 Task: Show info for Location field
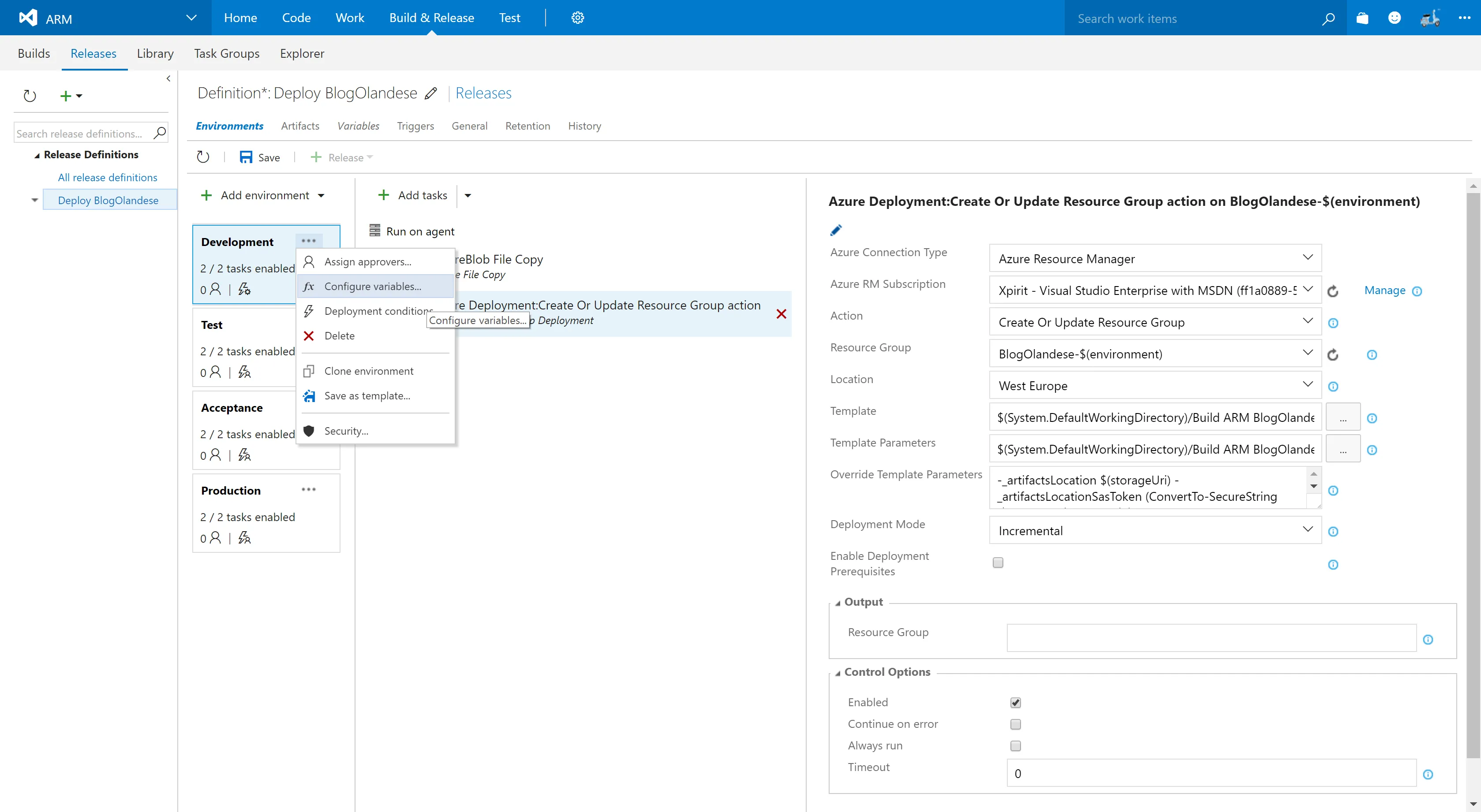point(1333,386)
